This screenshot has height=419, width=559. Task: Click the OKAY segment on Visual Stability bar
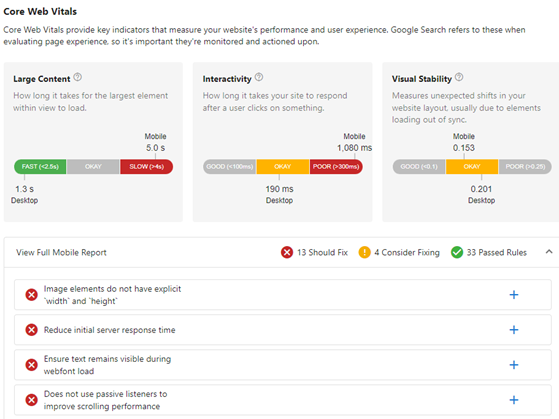coord(472,167)
